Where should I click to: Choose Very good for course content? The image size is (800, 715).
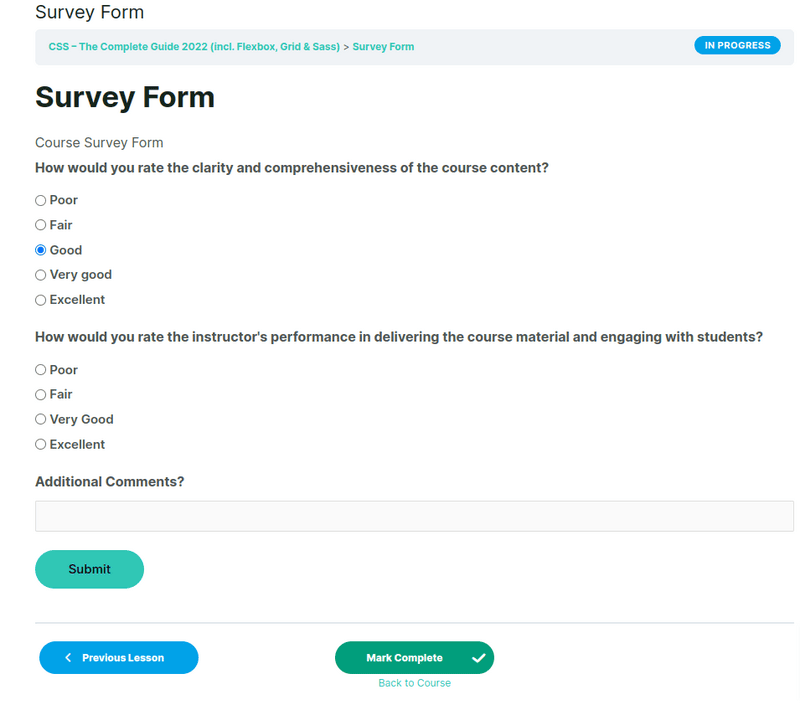[x=41, y=275]
